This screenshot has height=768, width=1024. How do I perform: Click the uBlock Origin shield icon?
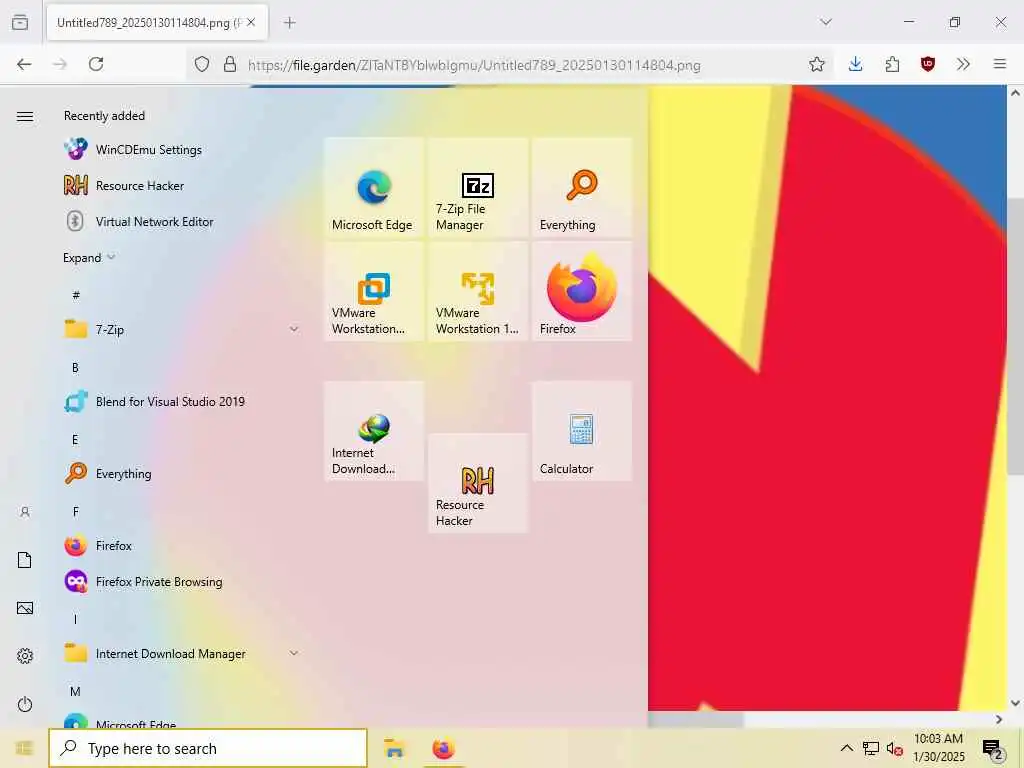click(927, 64)
